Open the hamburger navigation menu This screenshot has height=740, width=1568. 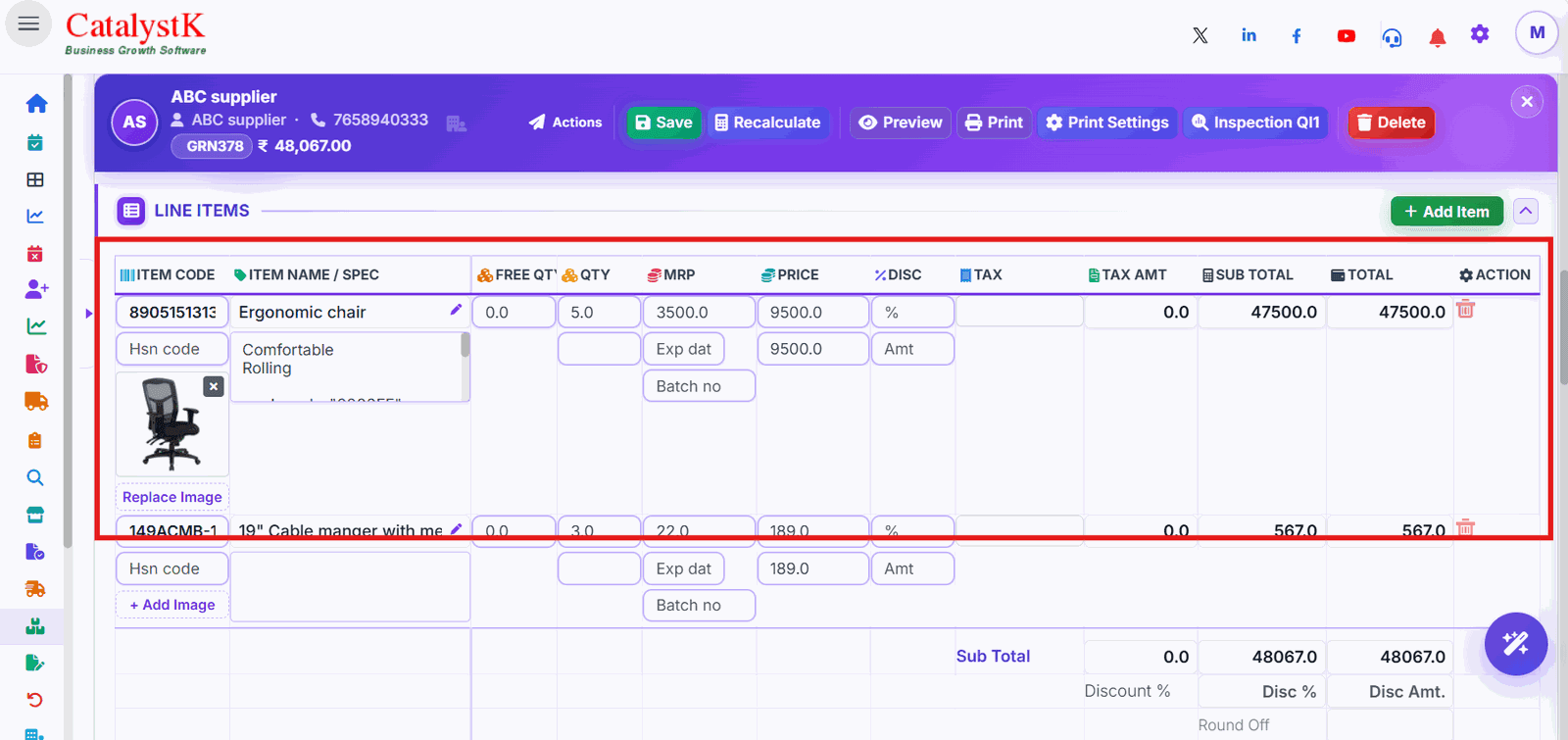(28, 24)
